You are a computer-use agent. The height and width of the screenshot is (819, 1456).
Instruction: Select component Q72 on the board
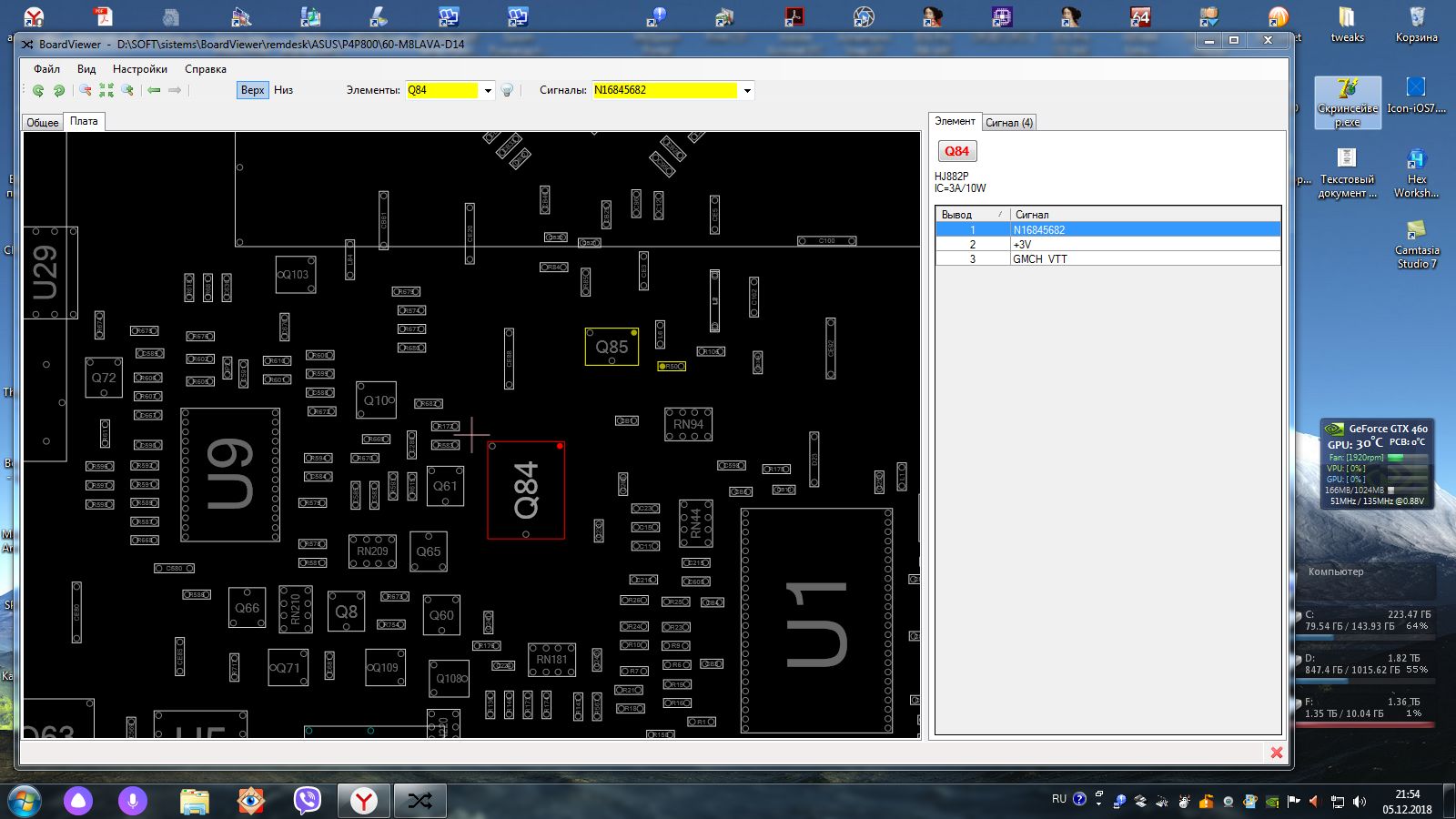(104, 378)
